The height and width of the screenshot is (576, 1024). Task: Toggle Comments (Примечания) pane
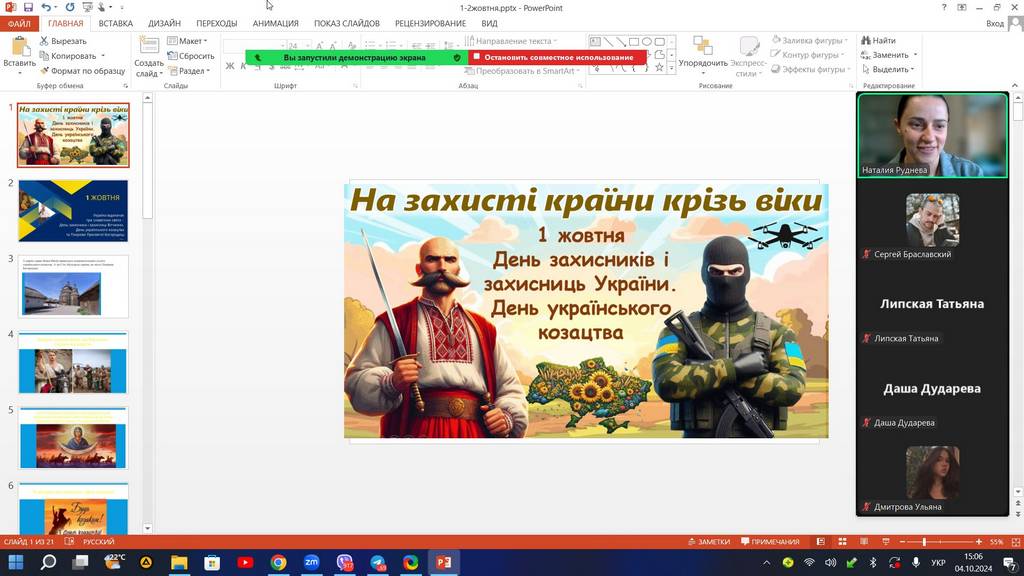771,541
